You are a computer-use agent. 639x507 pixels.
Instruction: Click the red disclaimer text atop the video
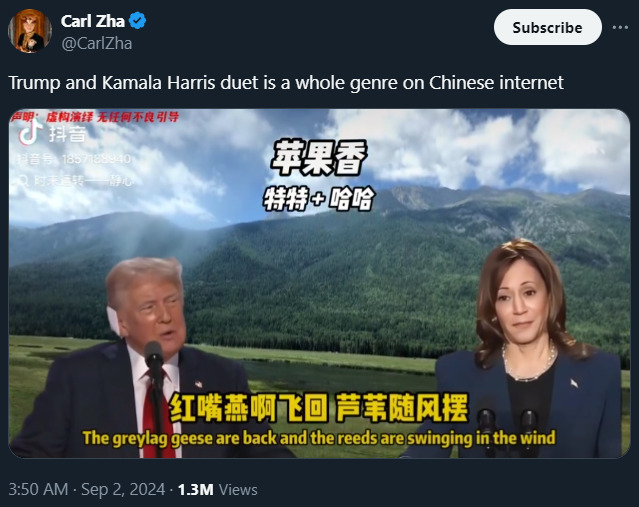click(x=95, y=117)
